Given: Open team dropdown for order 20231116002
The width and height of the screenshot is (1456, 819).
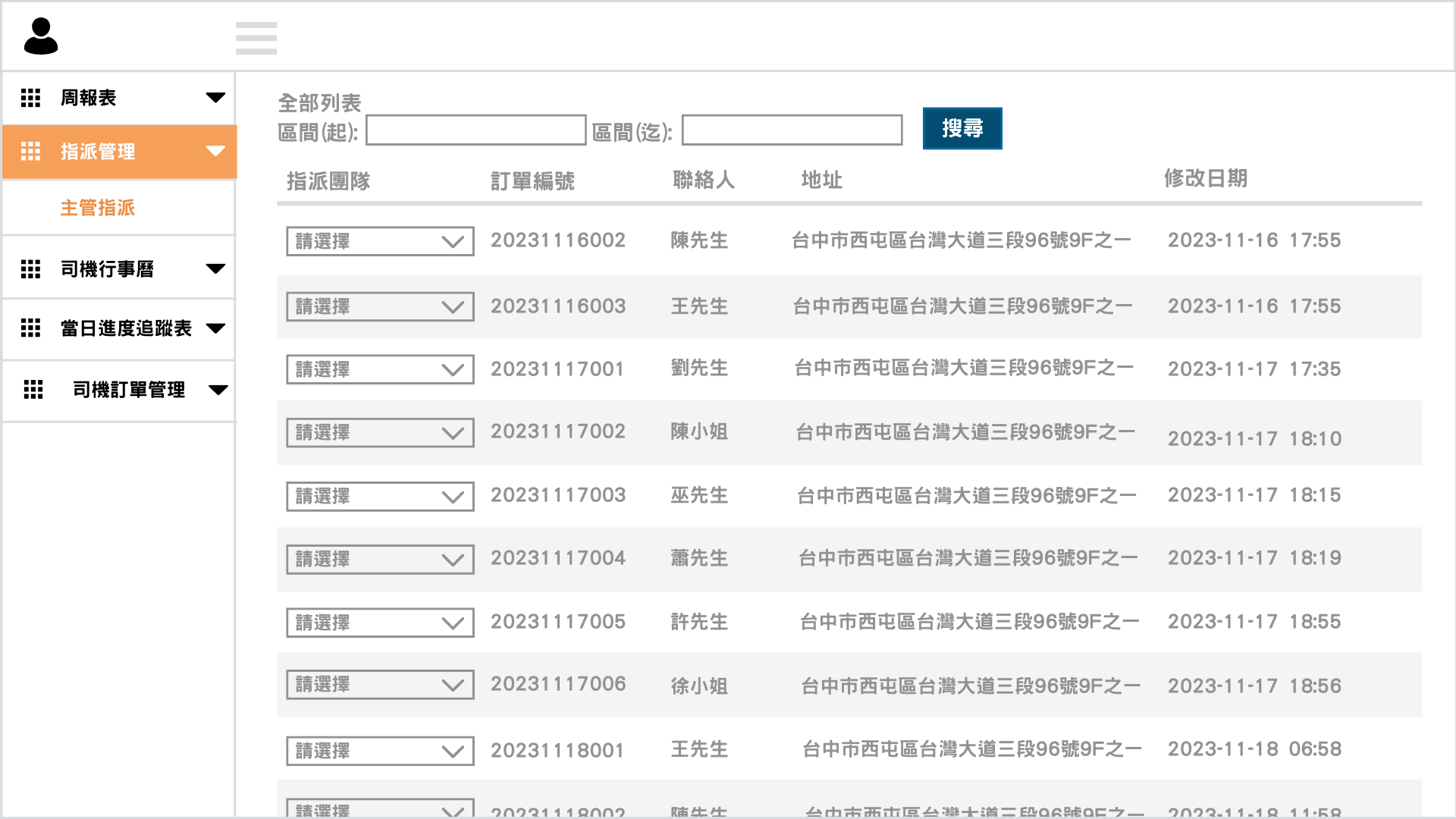Looking at the screenshot, I should point(380,241).
